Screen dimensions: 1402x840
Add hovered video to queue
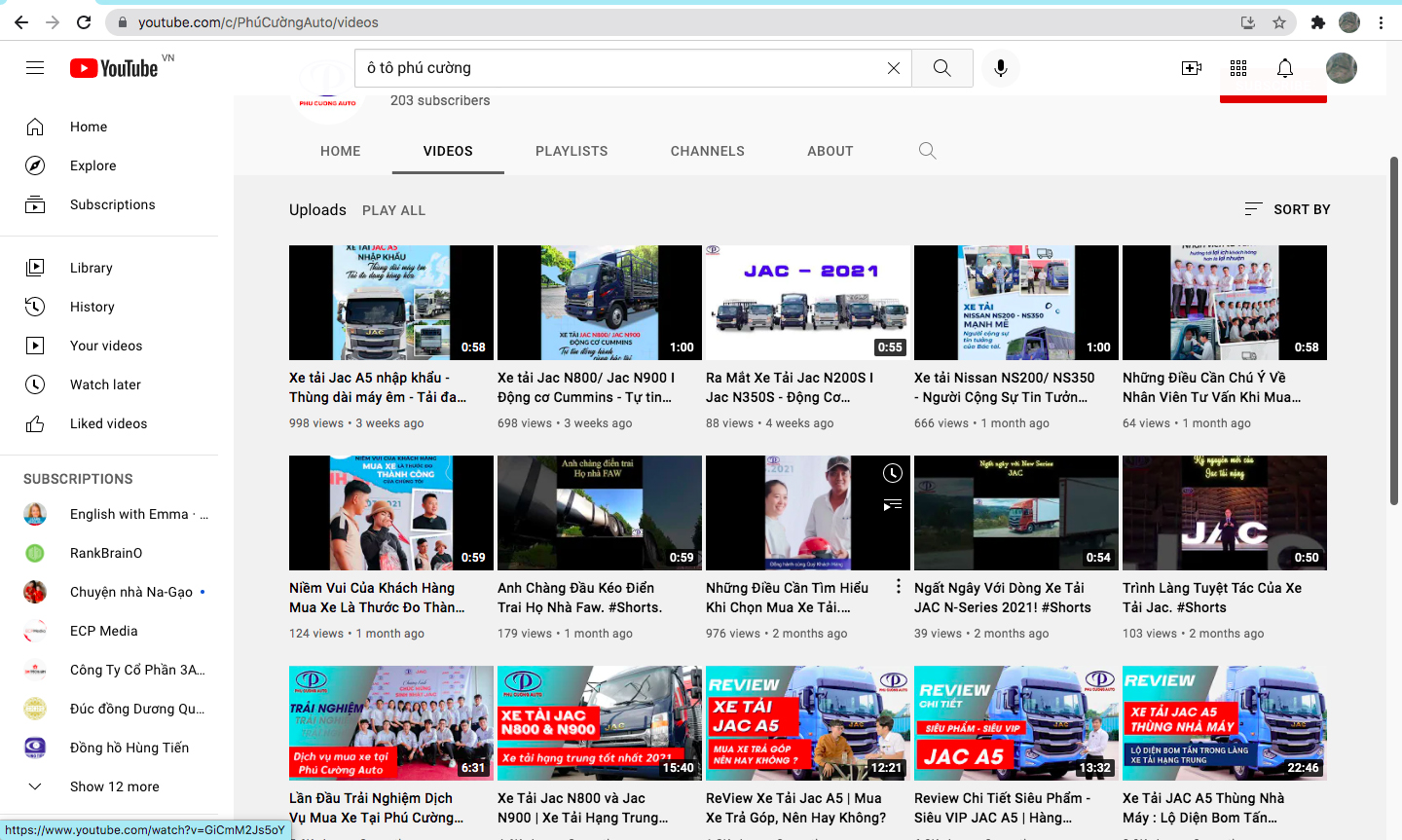[893, 505]
